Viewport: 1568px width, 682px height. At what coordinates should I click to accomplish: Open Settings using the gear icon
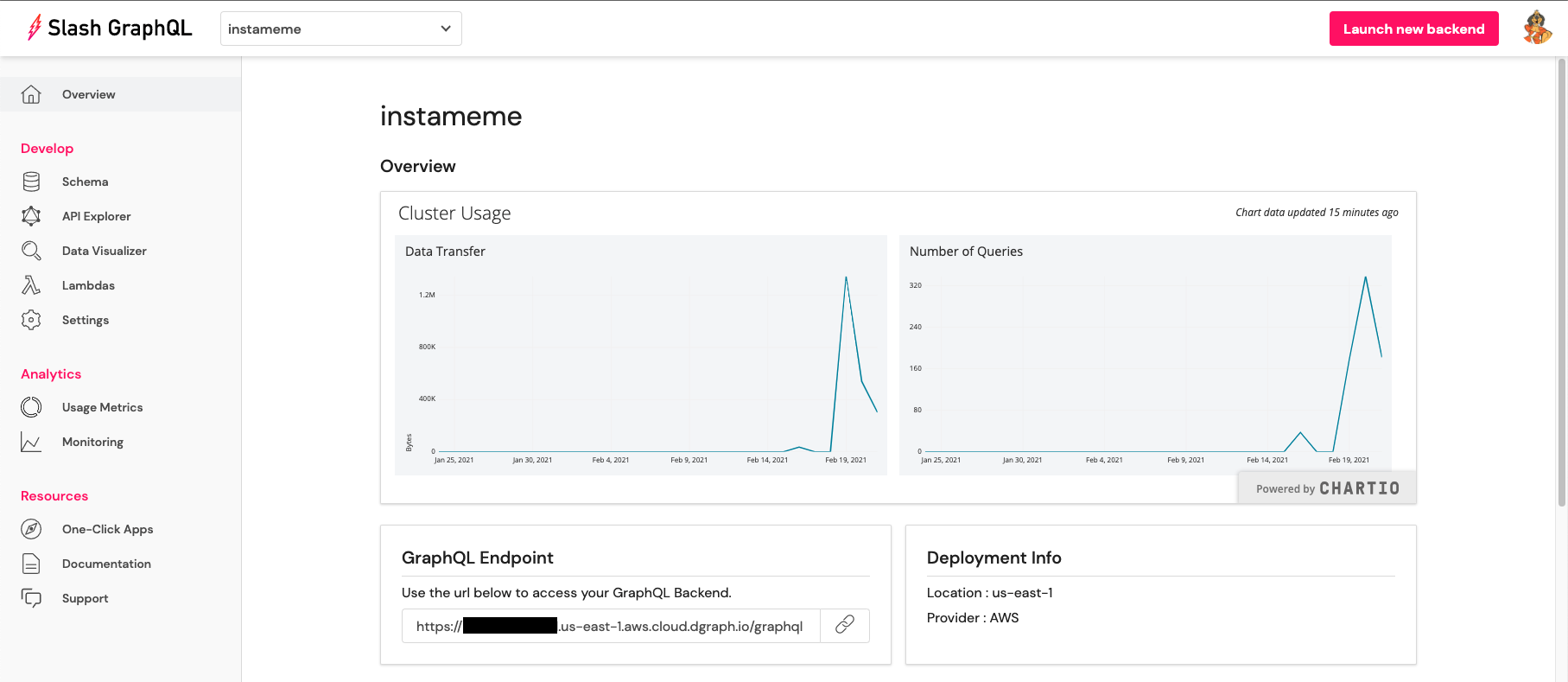pos(31,320)
